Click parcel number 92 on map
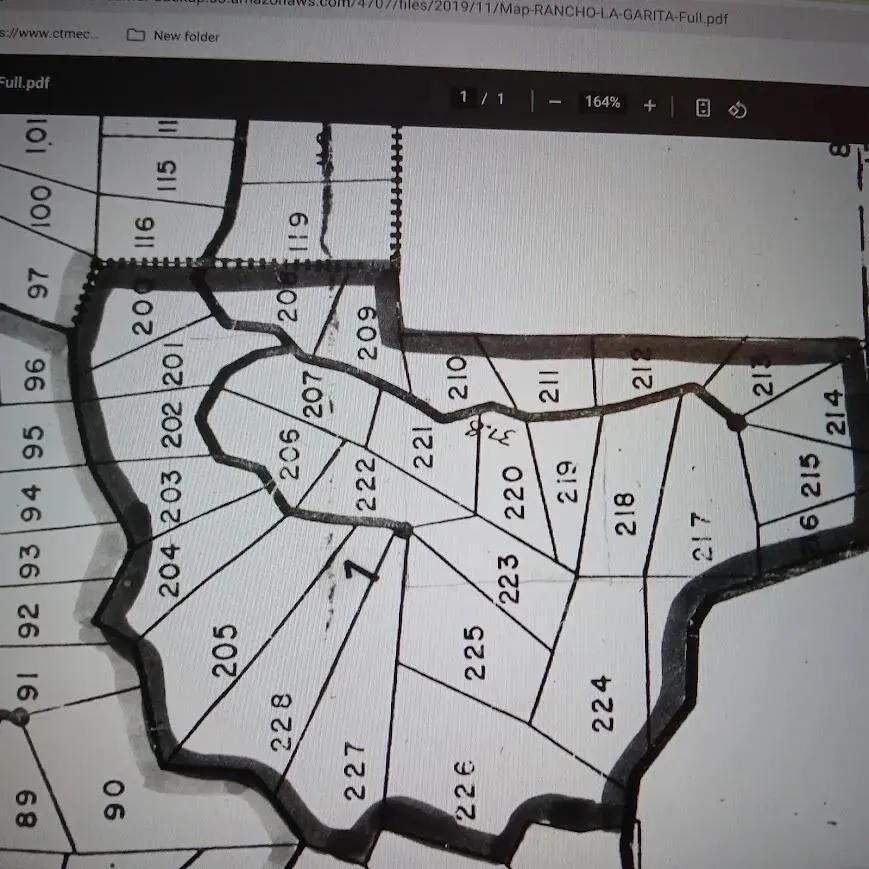Viewport: 869px width, 869px height. 29,620
